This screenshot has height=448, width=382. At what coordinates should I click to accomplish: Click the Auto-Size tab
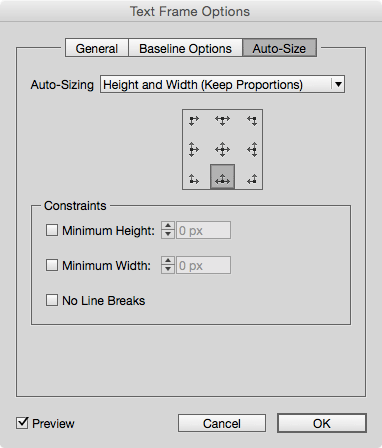(279, 48)
